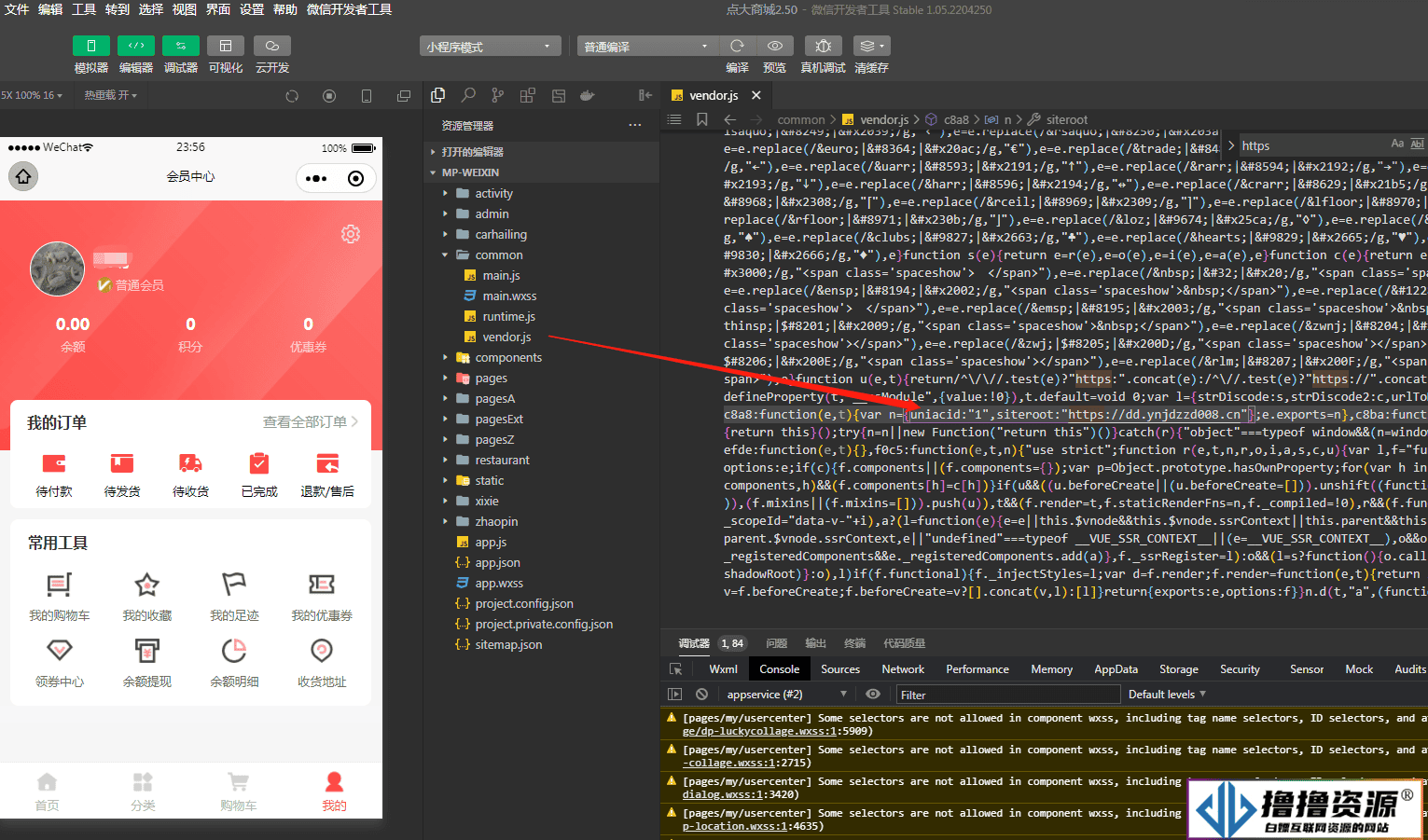
Task: Click the compile refresh icon
Action: pos(737,46)
